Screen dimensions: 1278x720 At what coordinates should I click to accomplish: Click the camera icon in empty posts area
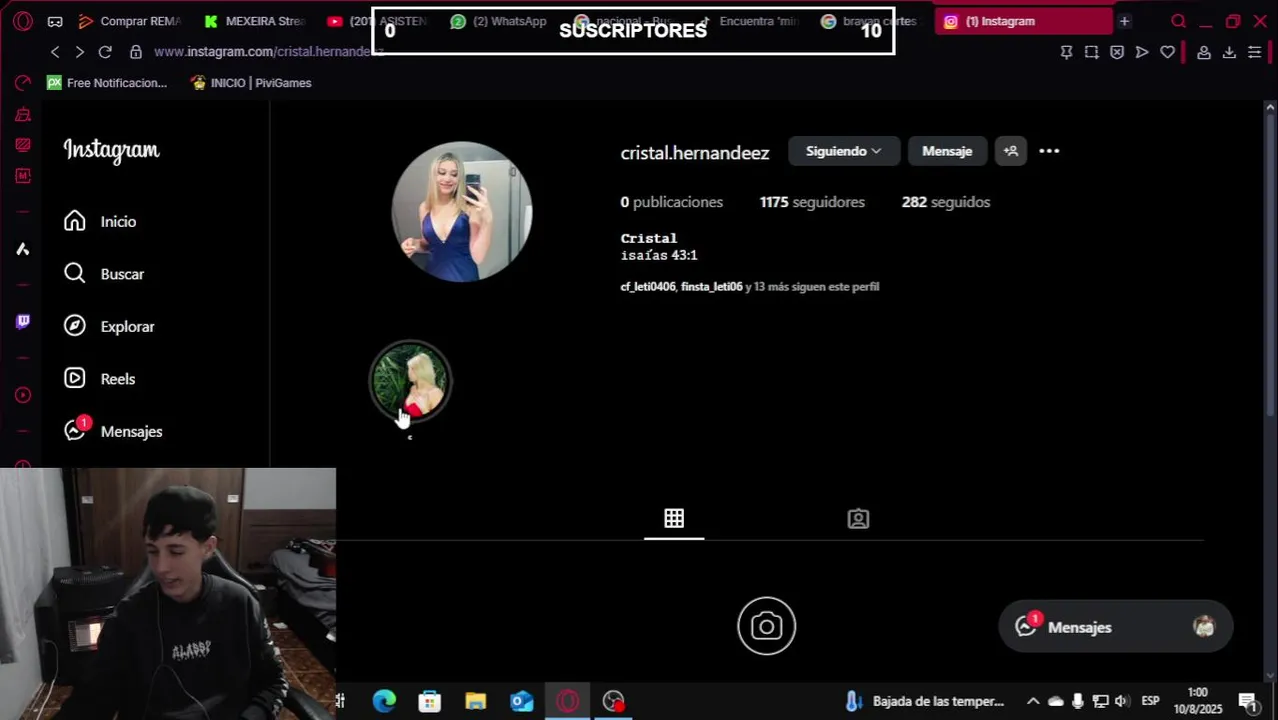point(767,626)
